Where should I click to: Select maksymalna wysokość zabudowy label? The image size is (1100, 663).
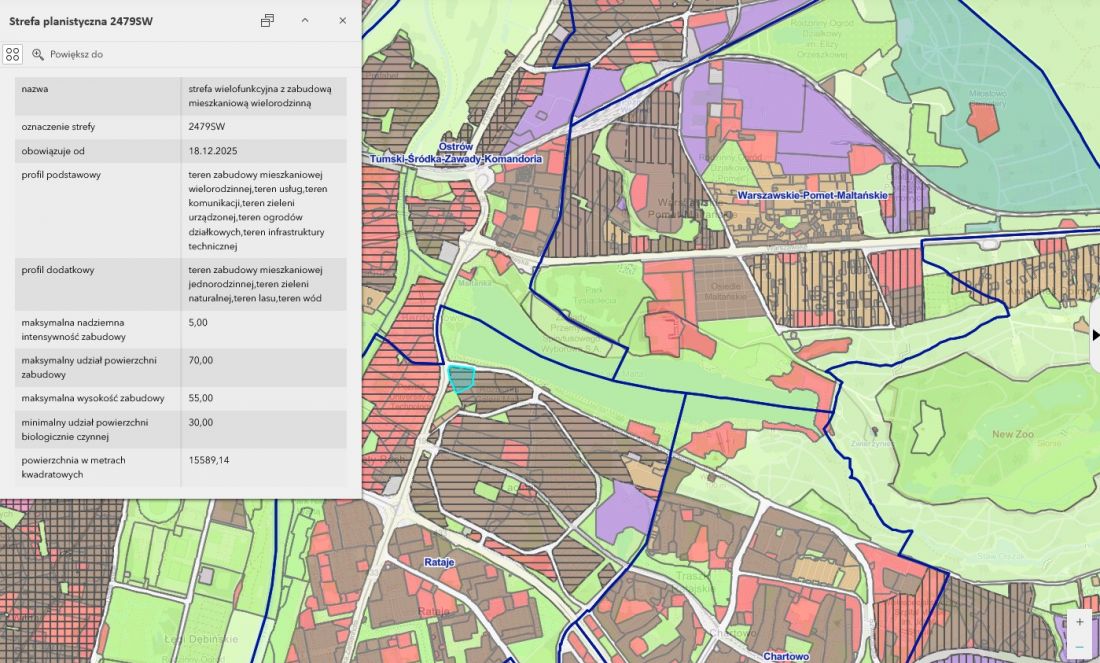(93, 399)
